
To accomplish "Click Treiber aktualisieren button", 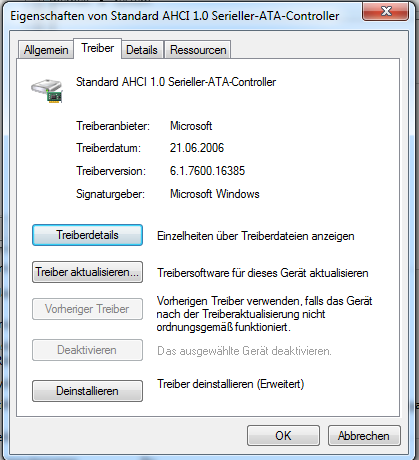I will point(87,272).
